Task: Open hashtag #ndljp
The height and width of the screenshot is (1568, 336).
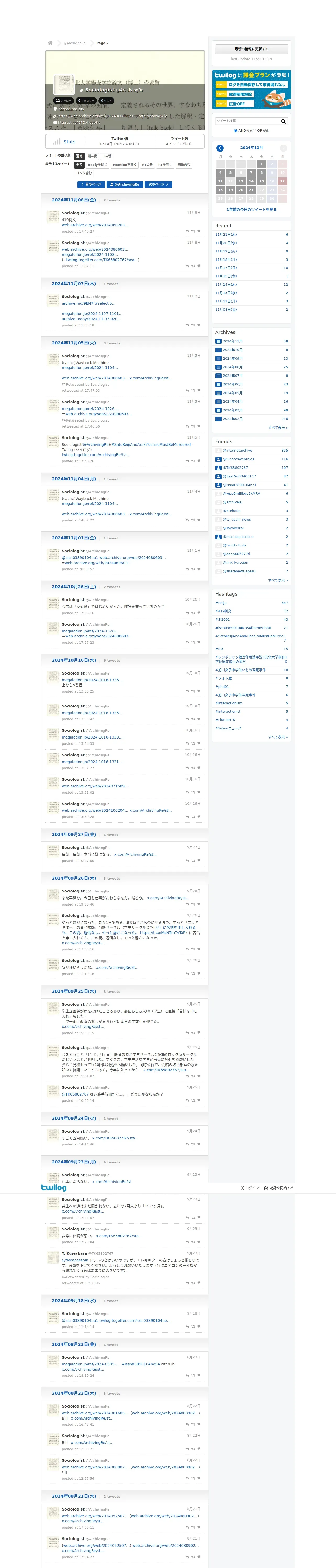Action: (x=221, y=603)
